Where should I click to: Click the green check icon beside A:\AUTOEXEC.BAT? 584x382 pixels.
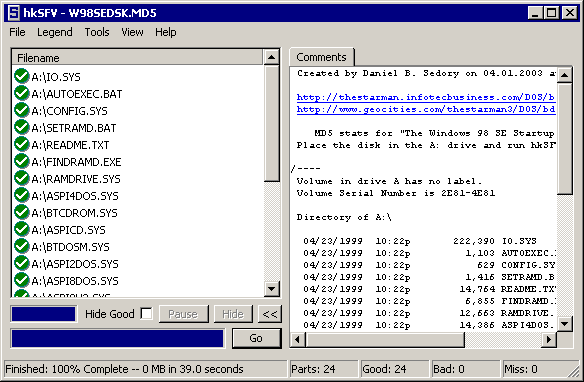(22, 93)
